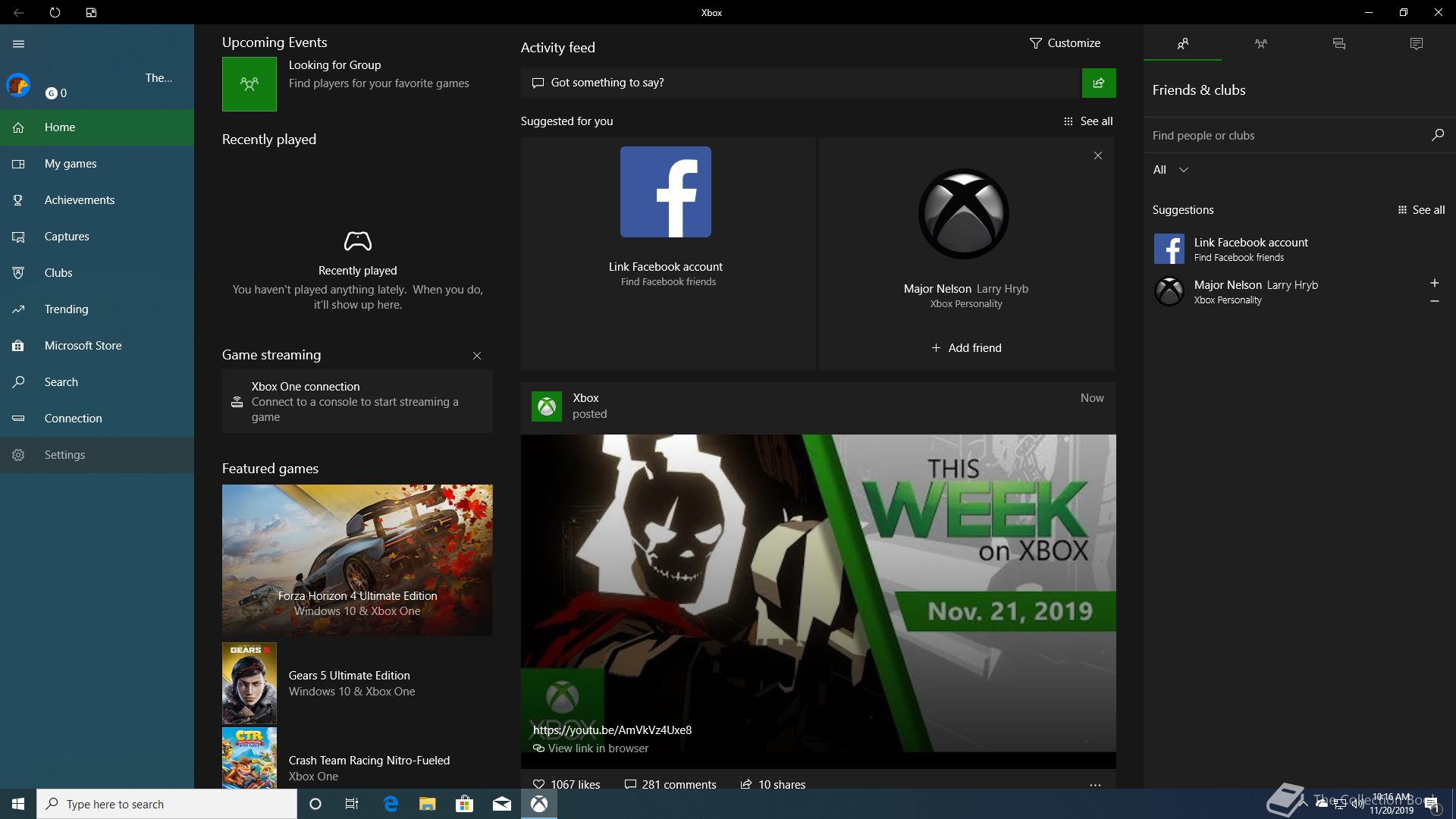Viewport: 1456px width, 819px height.
Task: Open the This Week on Xbox image
Action: (x=818, y=593)
